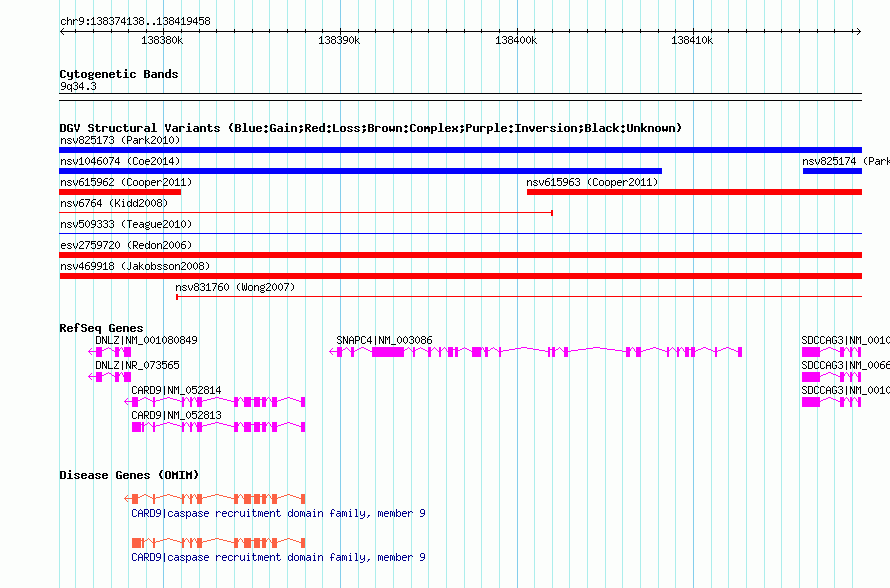Click the Disease Genes (OMIM) track title
Image resolution: width=890 pixels, height=588 pixels.
point(129,475)
